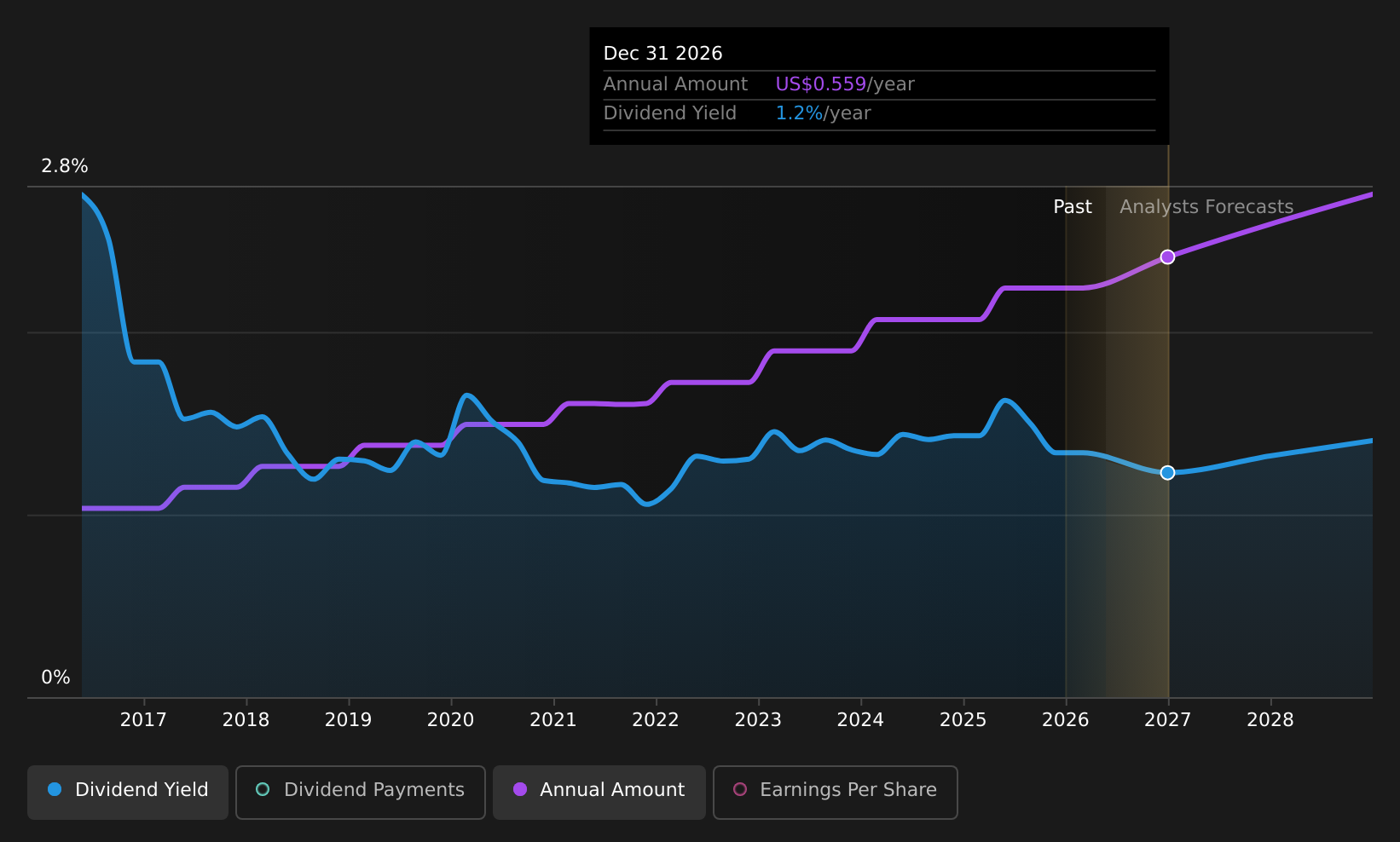The height and width of the screenshot is (842, 1400).
Task: Click the blue Dividend Yield legend dot
Action: pyautogui.click(x=55, y=789)
